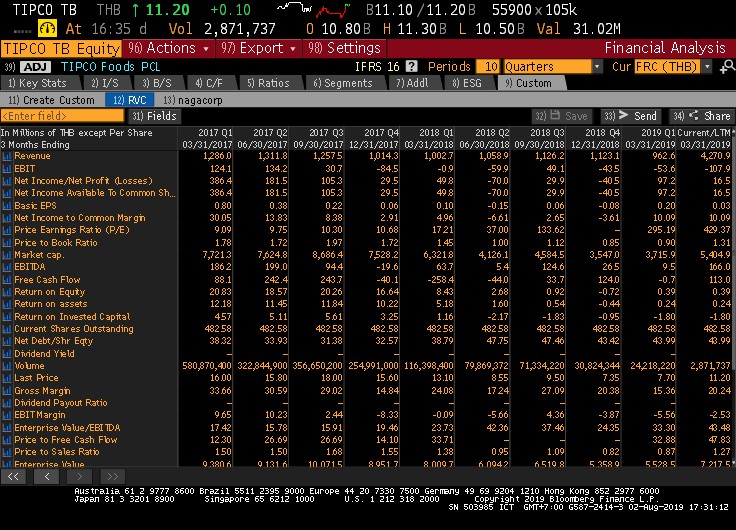
Task: Click the Return on Invested Capital label
Action: 72,317
